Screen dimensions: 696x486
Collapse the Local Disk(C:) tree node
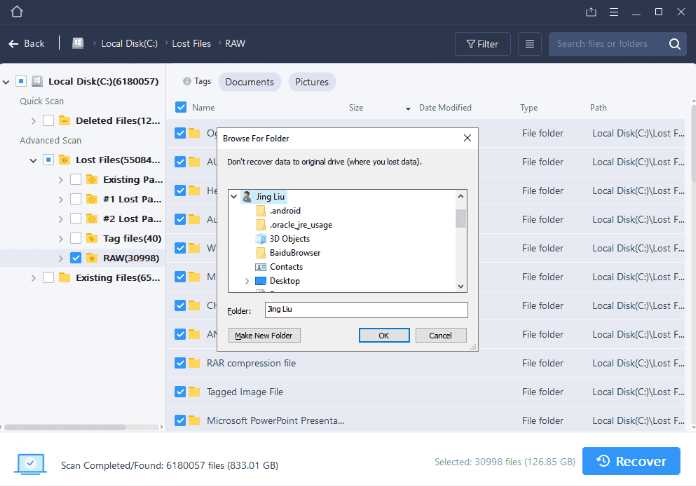(x=6, y=82)
